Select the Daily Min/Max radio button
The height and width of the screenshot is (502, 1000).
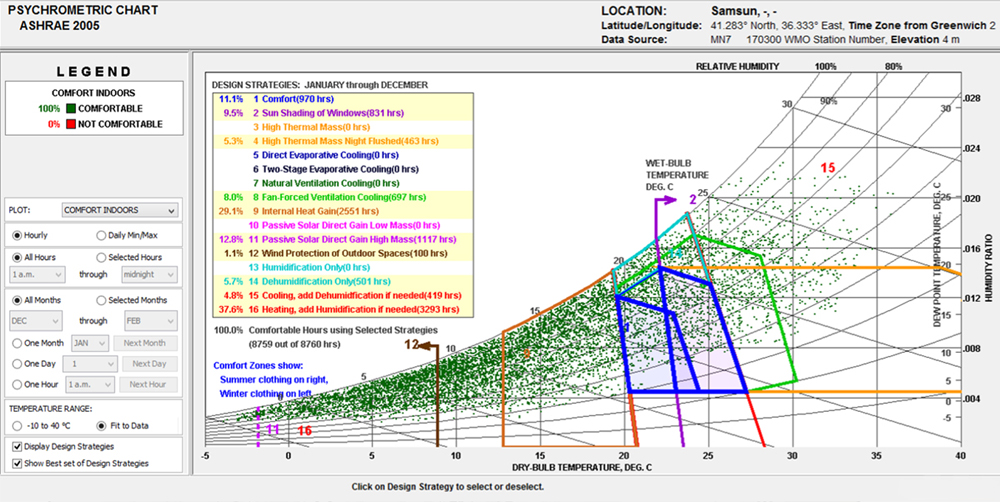click(101, 235)
